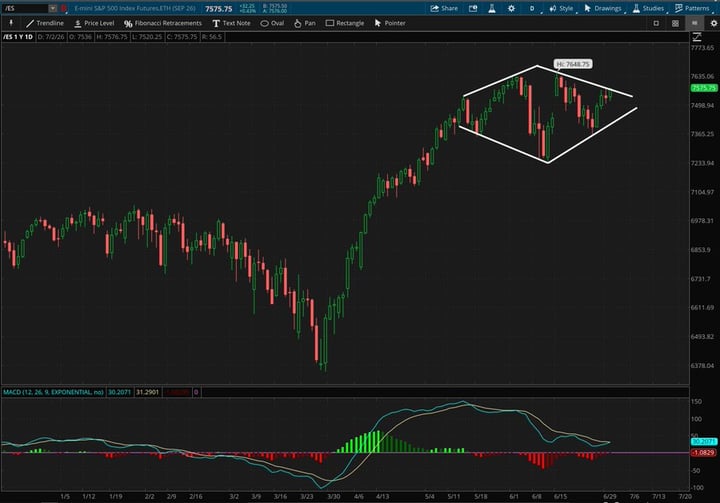The height and width of the screenshot is (503, 720).
Task: Select the Text Note tool
Action: 231,23
